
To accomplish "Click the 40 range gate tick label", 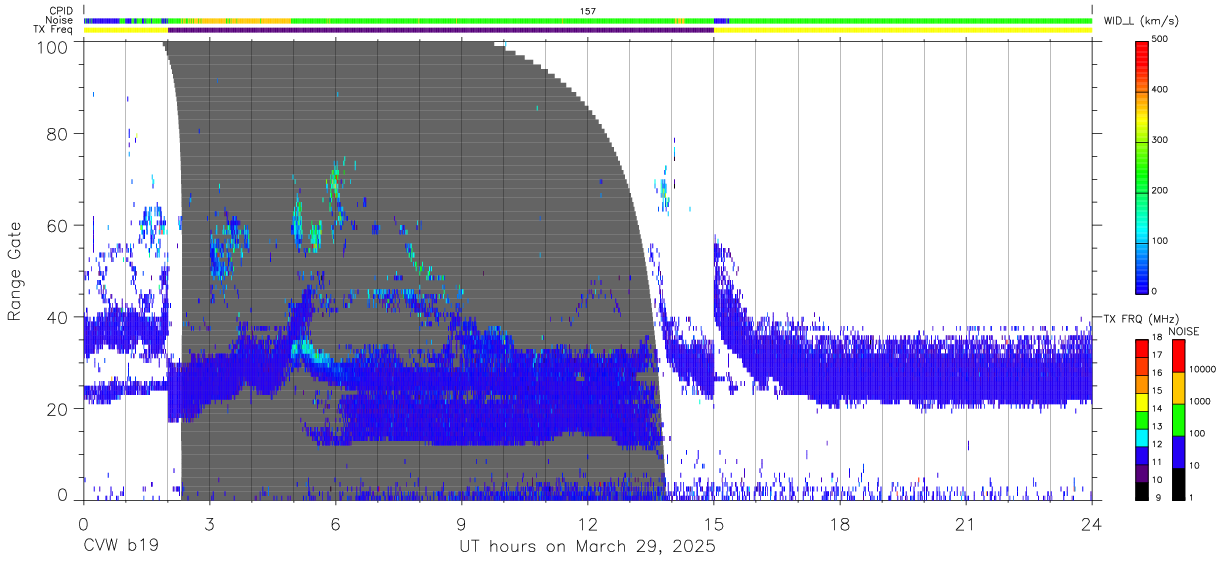I will (58, 317).
